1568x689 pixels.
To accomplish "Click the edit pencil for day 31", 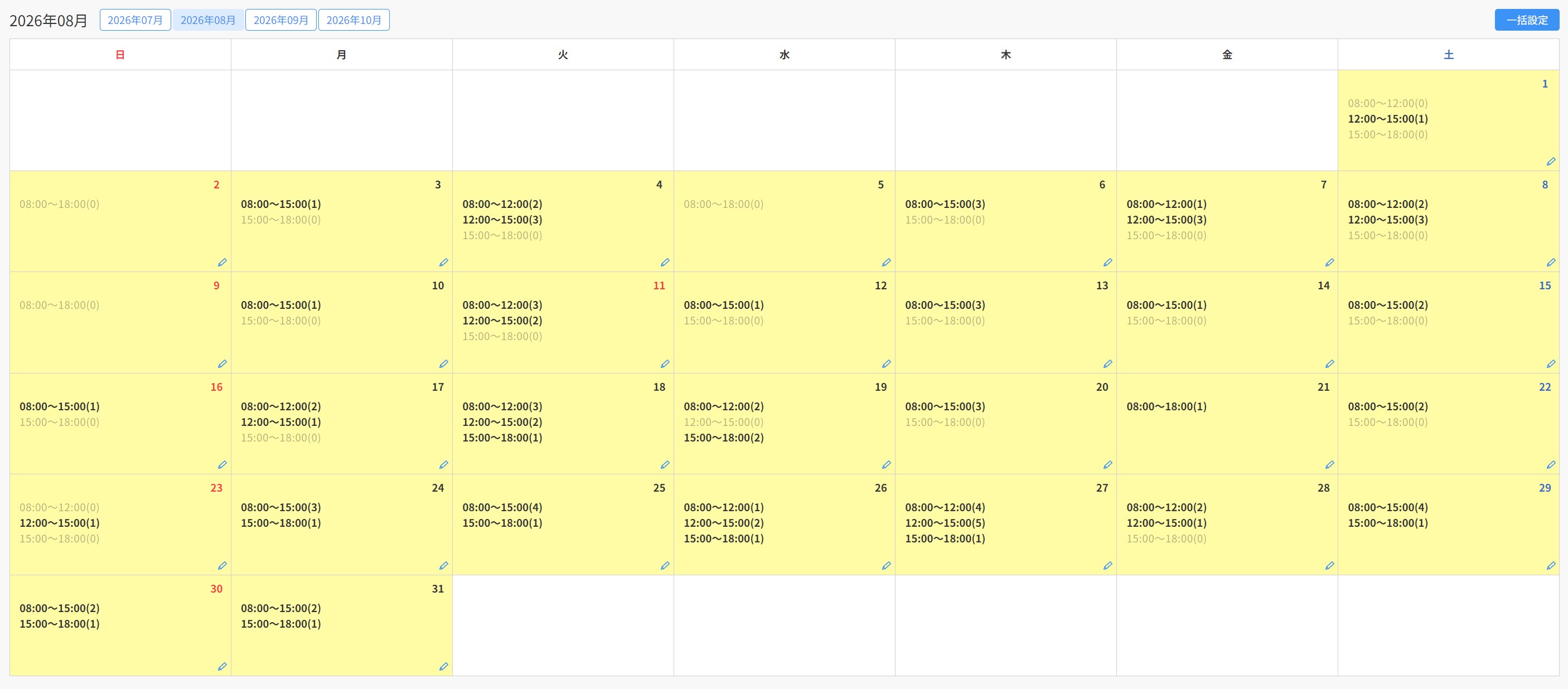I will (443, 667).
